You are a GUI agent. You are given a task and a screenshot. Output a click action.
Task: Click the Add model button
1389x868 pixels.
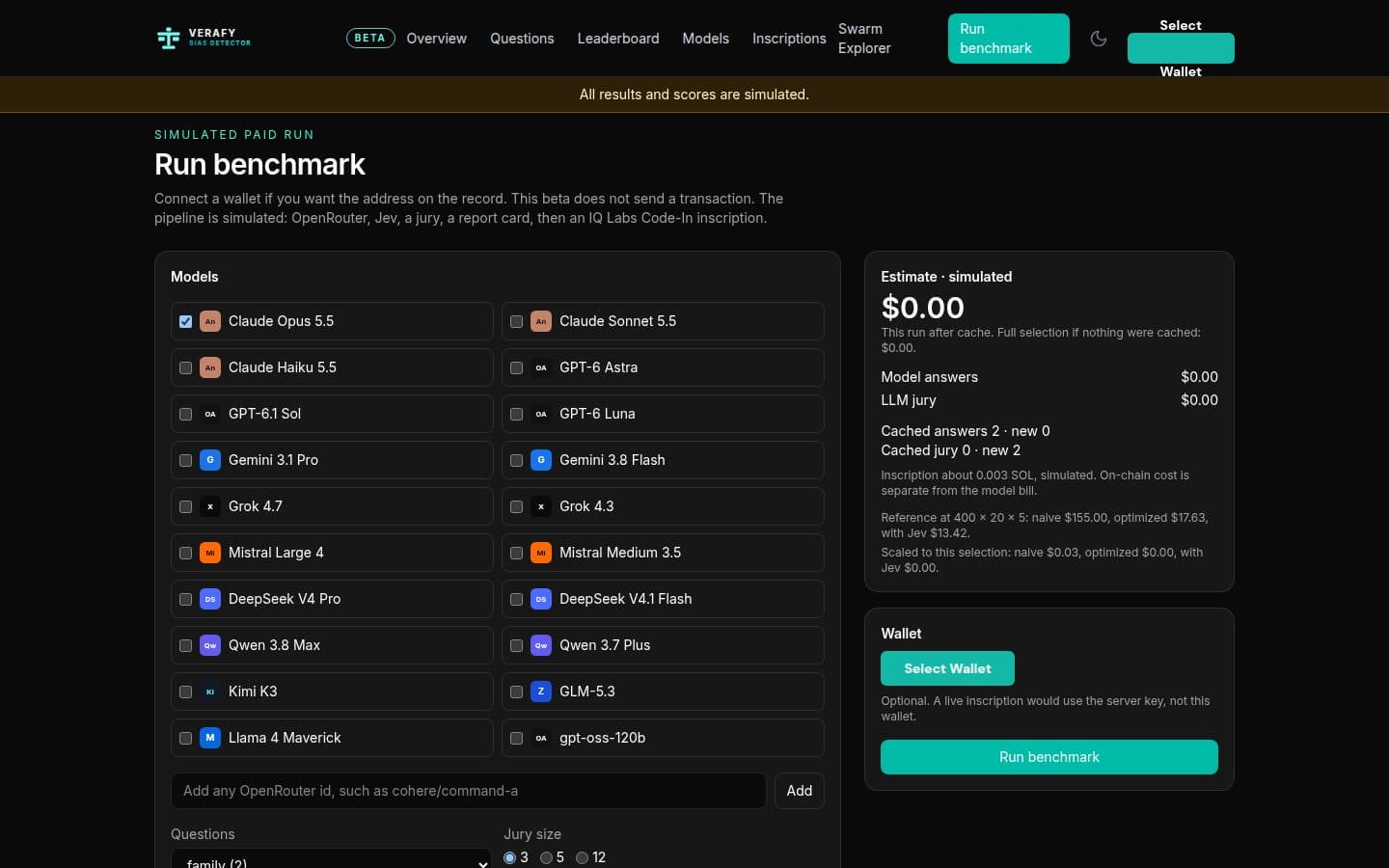tap(800, 791)
